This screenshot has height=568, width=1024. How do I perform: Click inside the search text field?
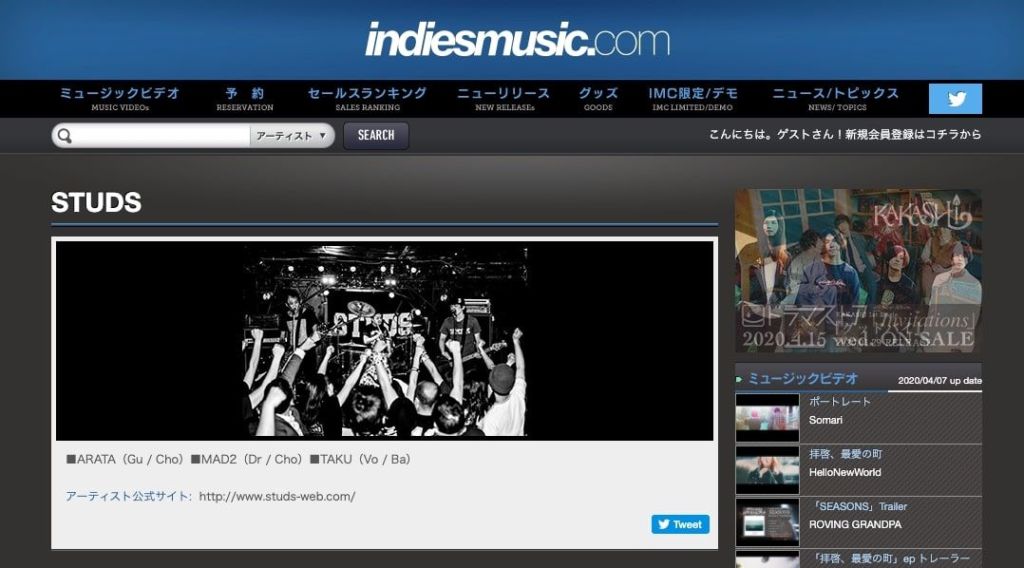coord(160,136)
